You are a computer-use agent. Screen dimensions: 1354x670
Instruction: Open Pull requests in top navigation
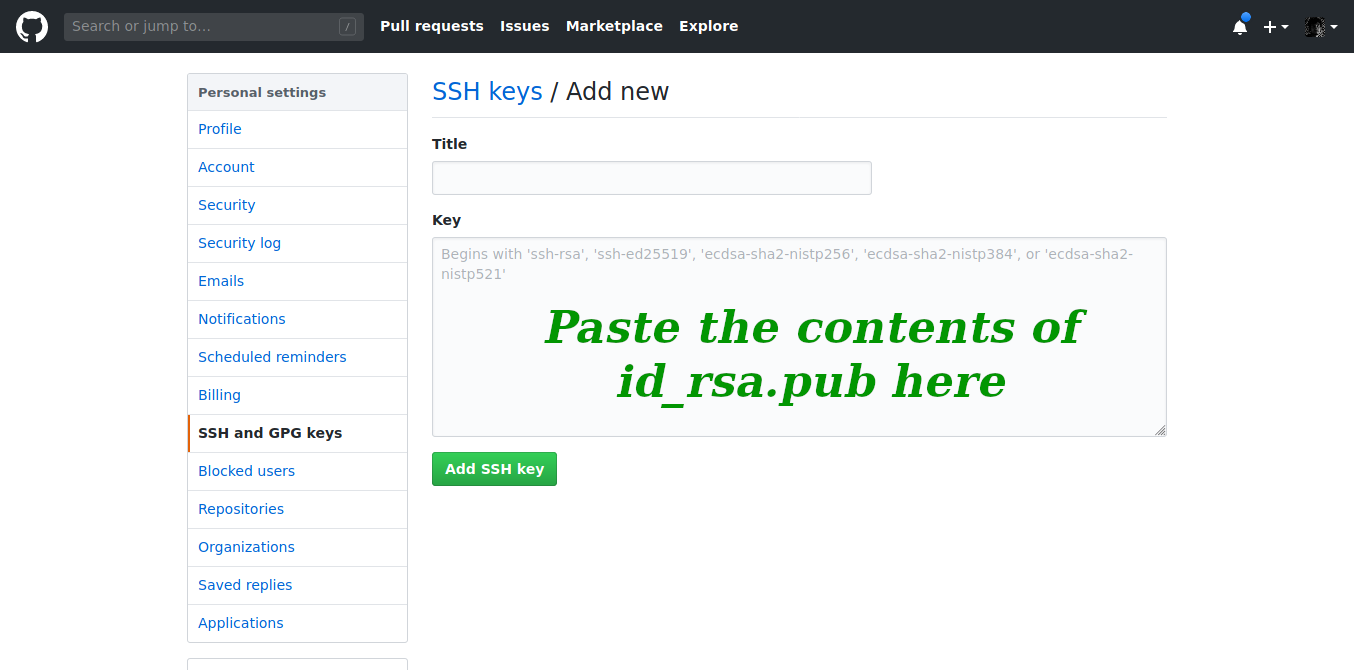coord(431,26)
